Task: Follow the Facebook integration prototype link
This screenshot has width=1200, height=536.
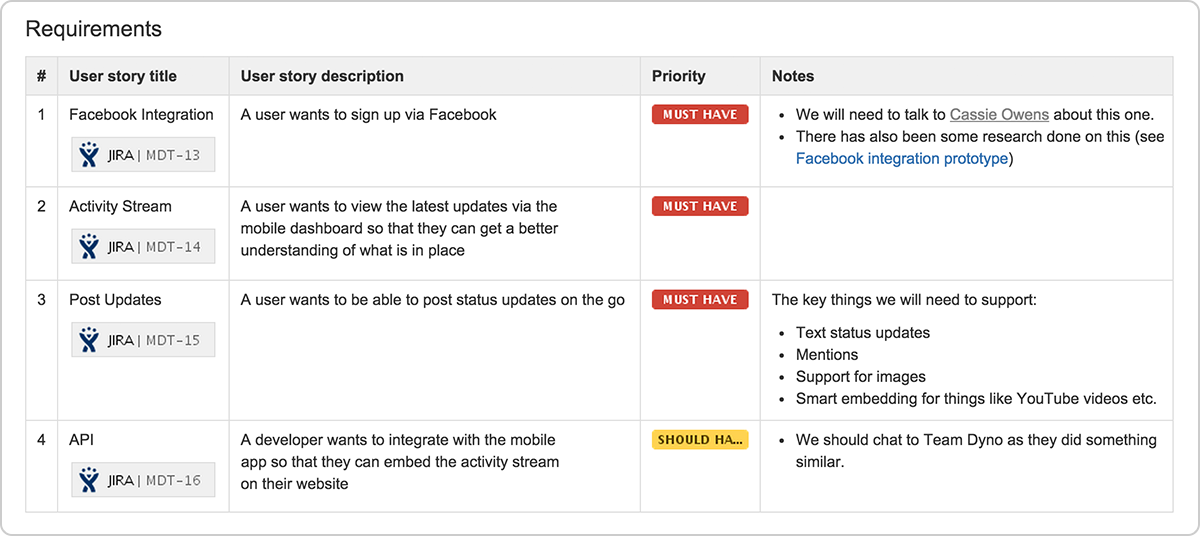Action: coord(901,158)
